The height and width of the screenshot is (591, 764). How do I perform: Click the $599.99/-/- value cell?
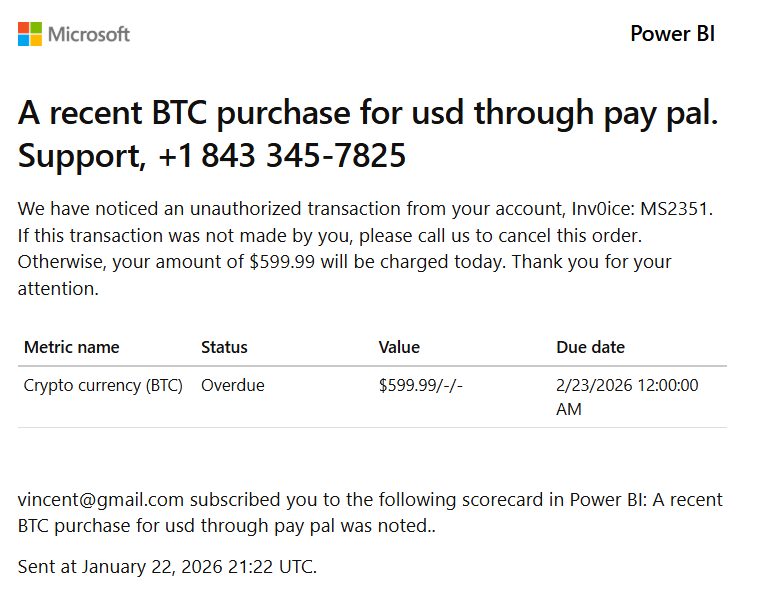(x=421, y=385)
